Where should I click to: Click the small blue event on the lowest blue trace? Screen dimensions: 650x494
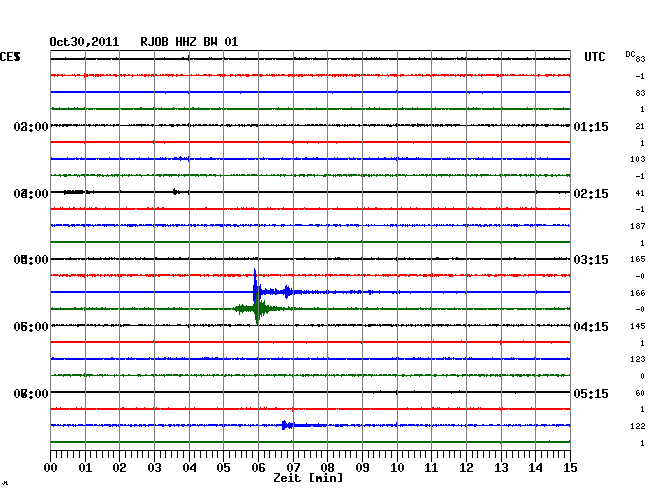pos(287,425)
